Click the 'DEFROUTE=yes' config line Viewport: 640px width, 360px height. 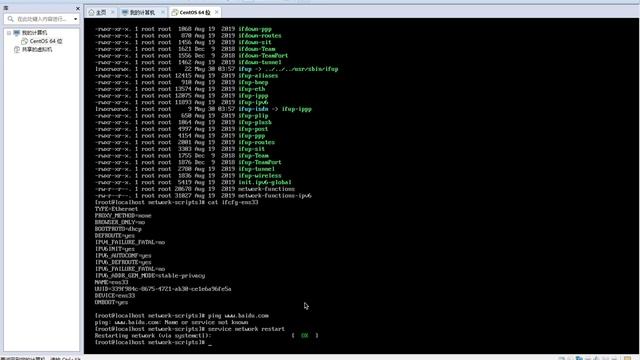pyautogui.click(x=115, y=236)
